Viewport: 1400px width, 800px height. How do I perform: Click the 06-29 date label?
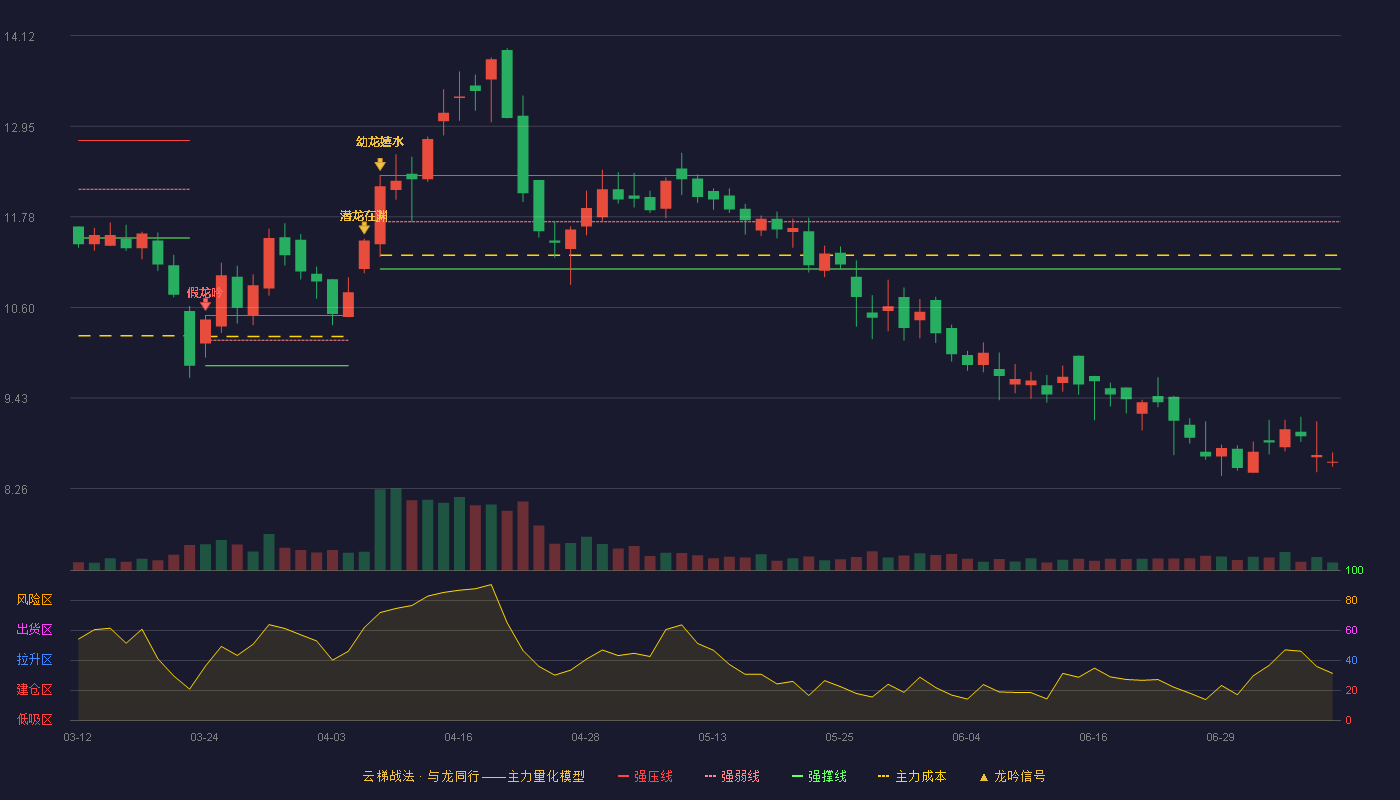pos(1220,737)
